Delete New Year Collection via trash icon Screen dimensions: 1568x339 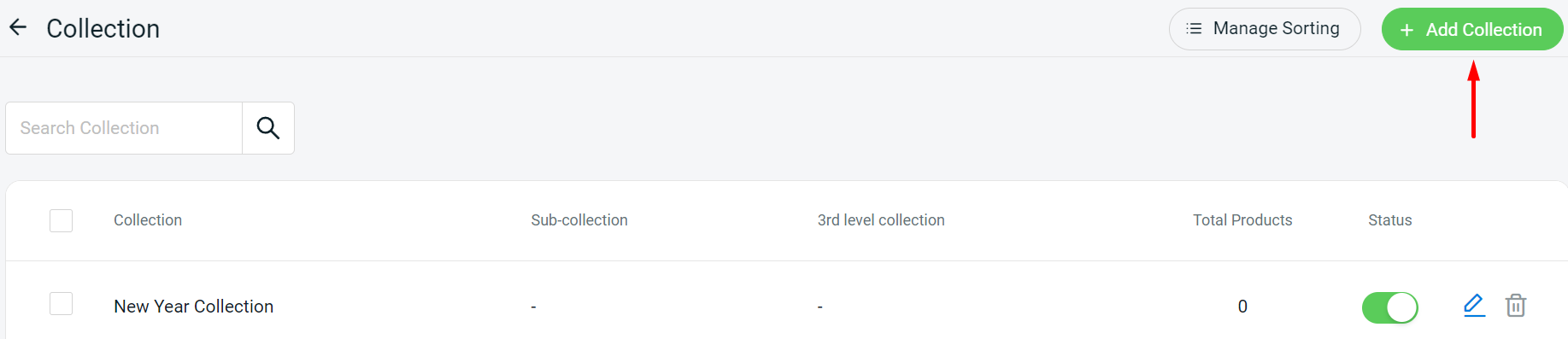(1516, 305)
